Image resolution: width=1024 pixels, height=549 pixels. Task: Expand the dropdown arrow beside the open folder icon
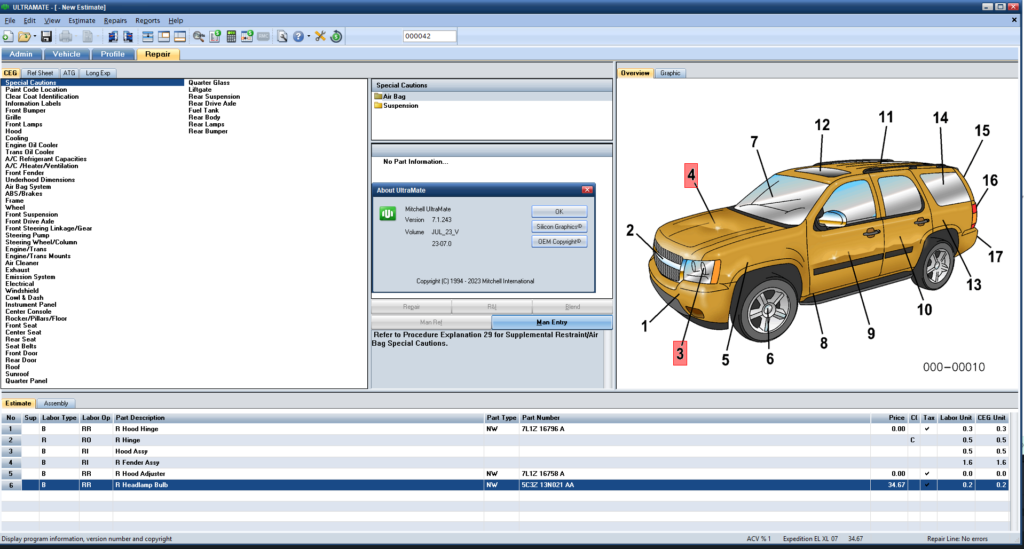(x=35, y=37)
